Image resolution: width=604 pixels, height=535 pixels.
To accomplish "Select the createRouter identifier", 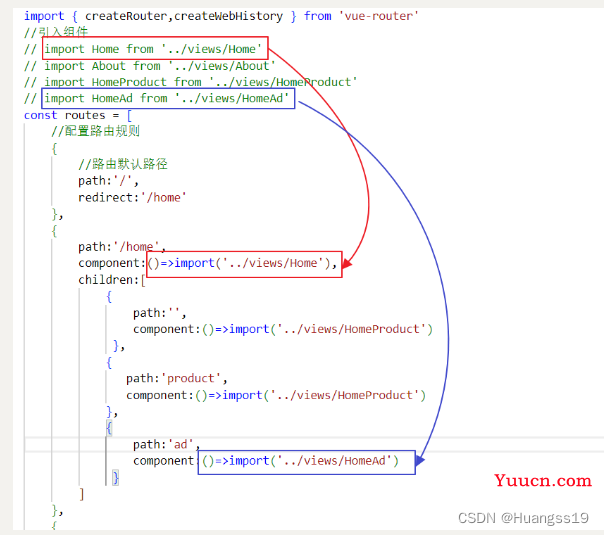I will click(x=126, y=16).
